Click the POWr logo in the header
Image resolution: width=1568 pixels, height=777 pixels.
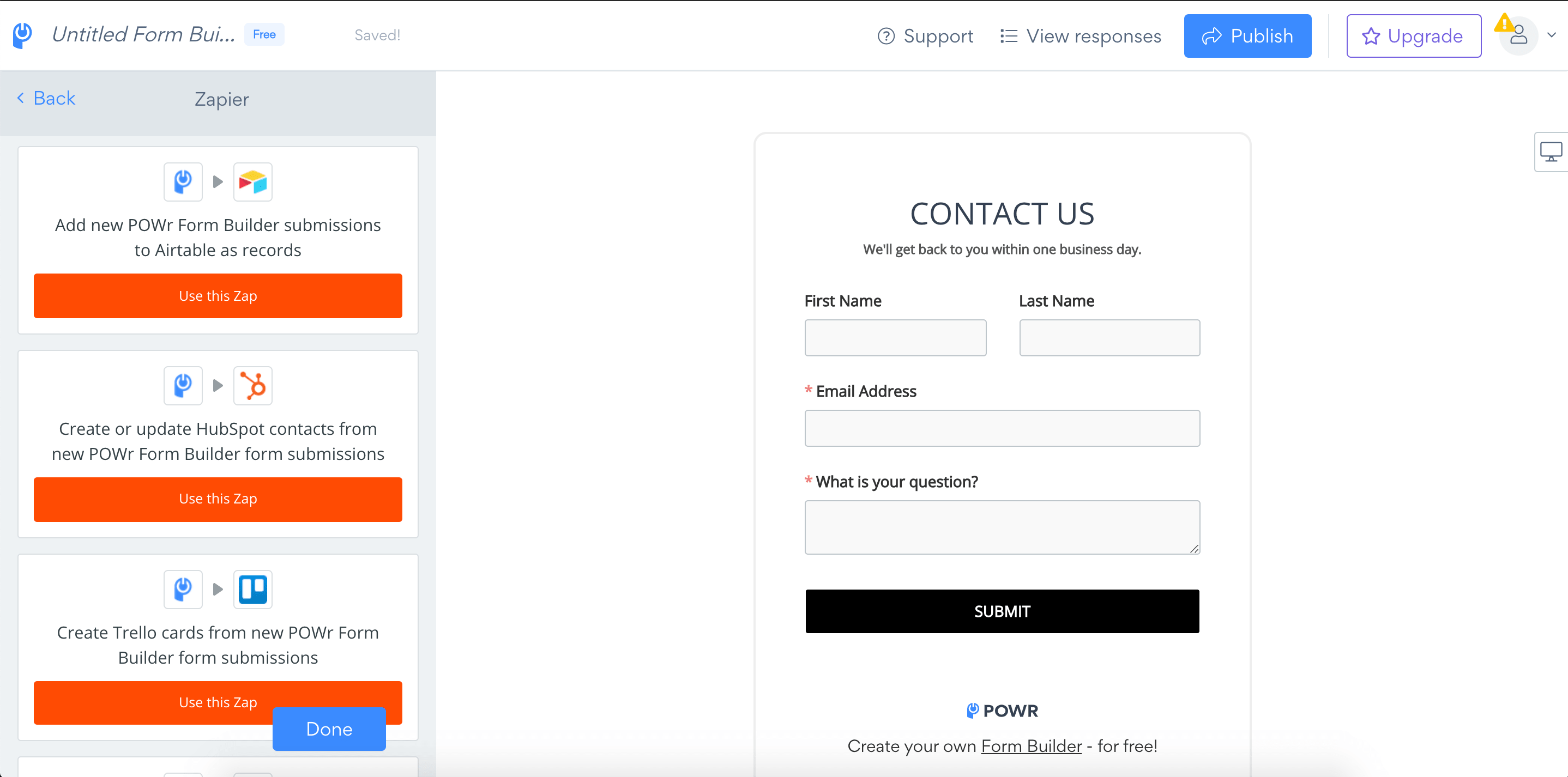pos(22,35)
